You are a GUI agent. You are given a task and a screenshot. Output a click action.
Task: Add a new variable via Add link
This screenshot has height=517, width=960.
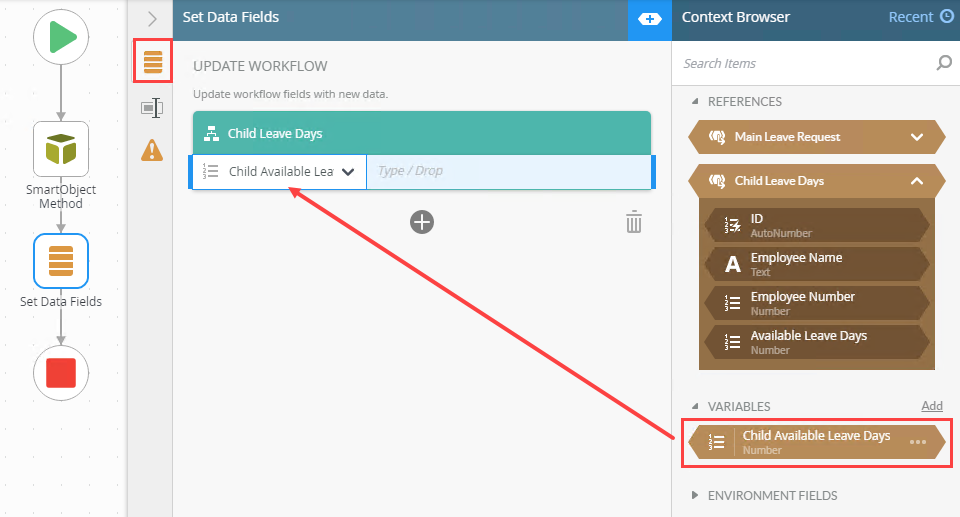[x=932, y=406]
